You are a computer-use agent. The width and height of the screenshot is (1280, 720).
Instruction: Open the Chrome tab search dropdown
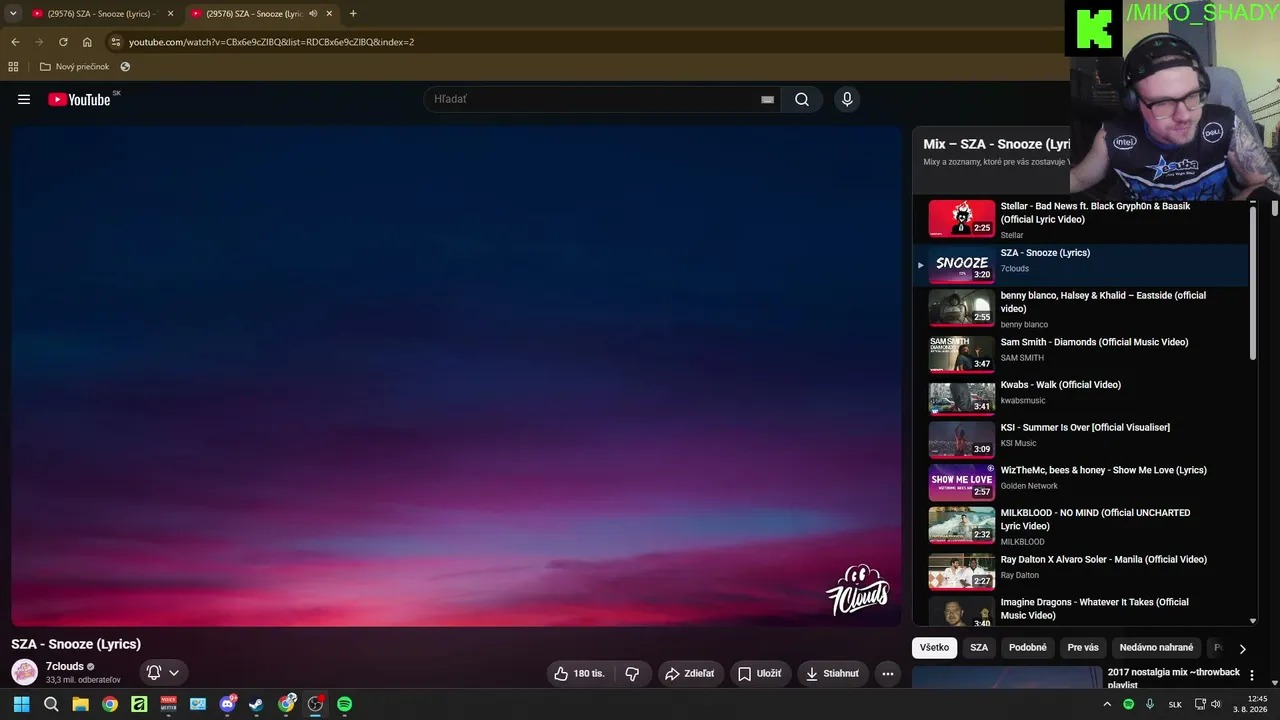pos(13,14)
